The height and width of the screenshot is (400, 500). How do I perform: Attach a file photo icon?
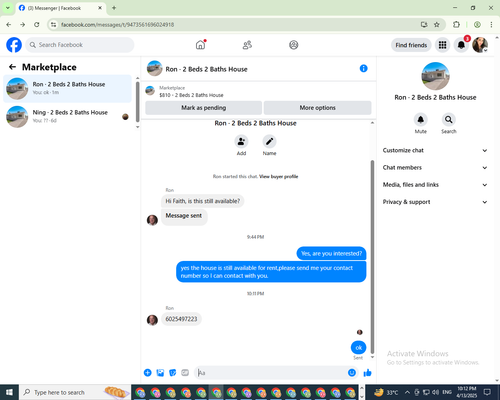160,373
